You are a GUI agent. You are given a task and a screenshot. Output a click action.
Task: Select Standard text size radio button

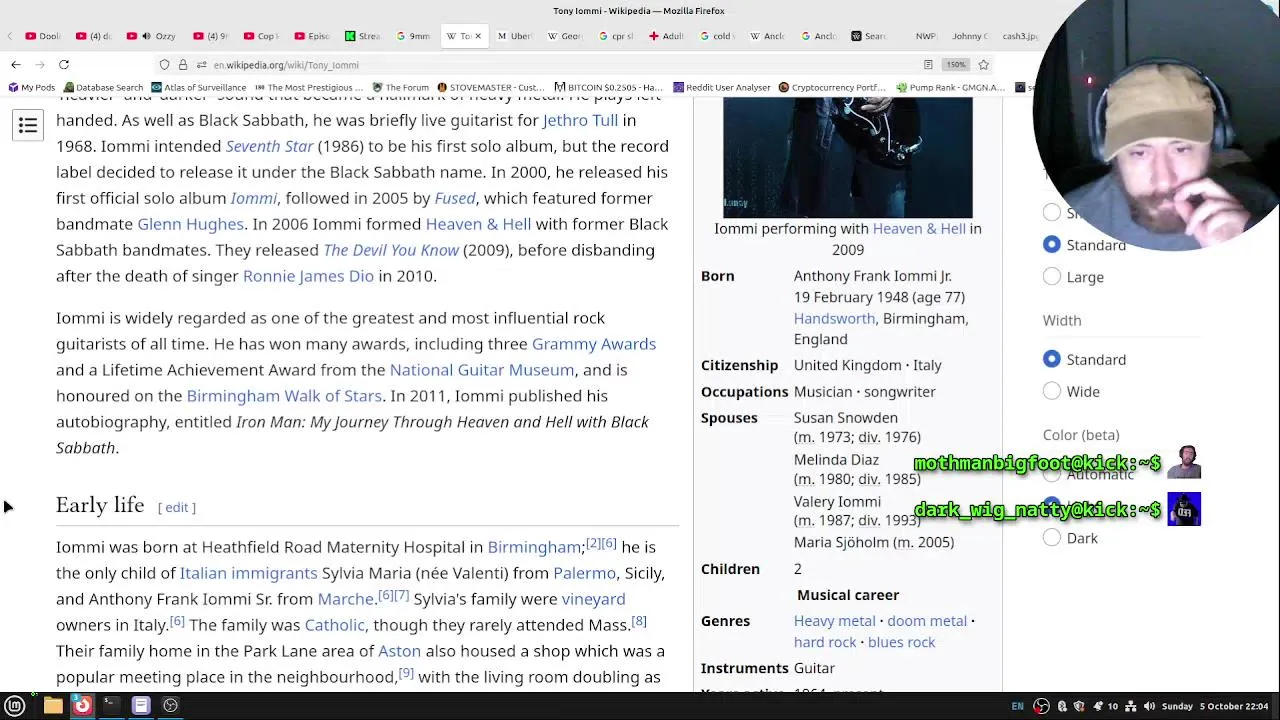click(1052, 245)
